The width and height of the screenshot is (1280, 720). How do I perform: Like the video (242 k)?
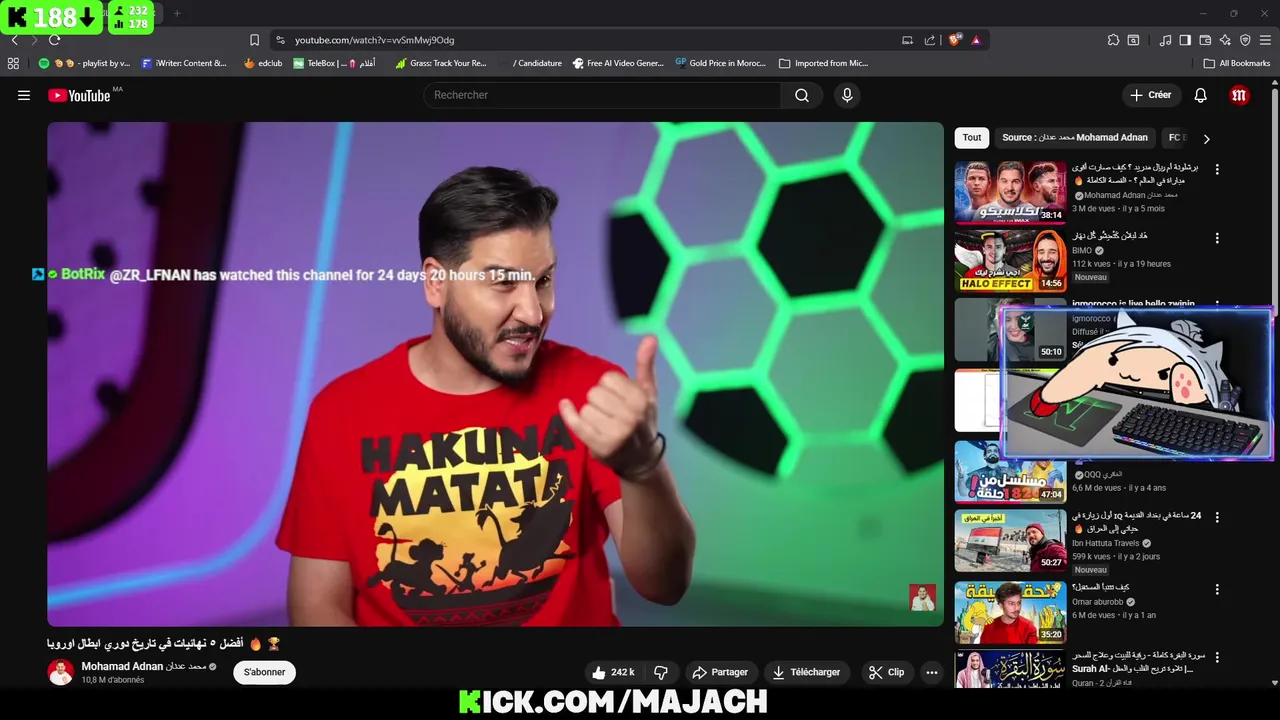(614, 672)
